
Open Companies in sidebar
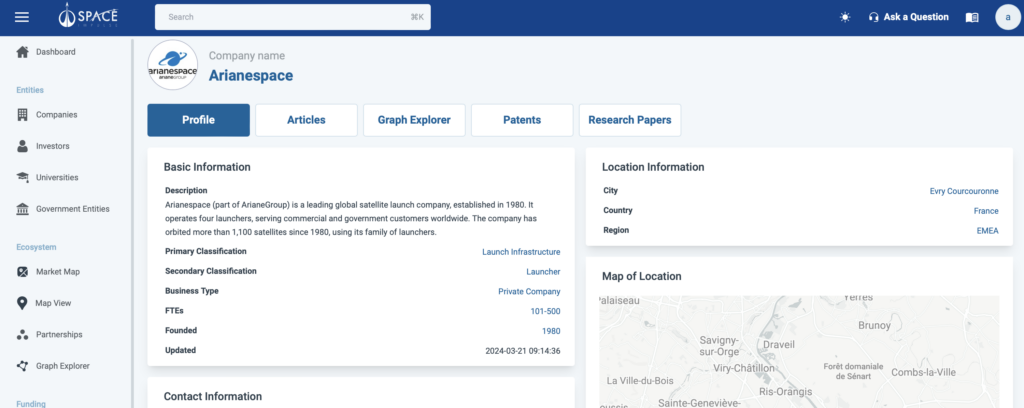pos(57,114)
